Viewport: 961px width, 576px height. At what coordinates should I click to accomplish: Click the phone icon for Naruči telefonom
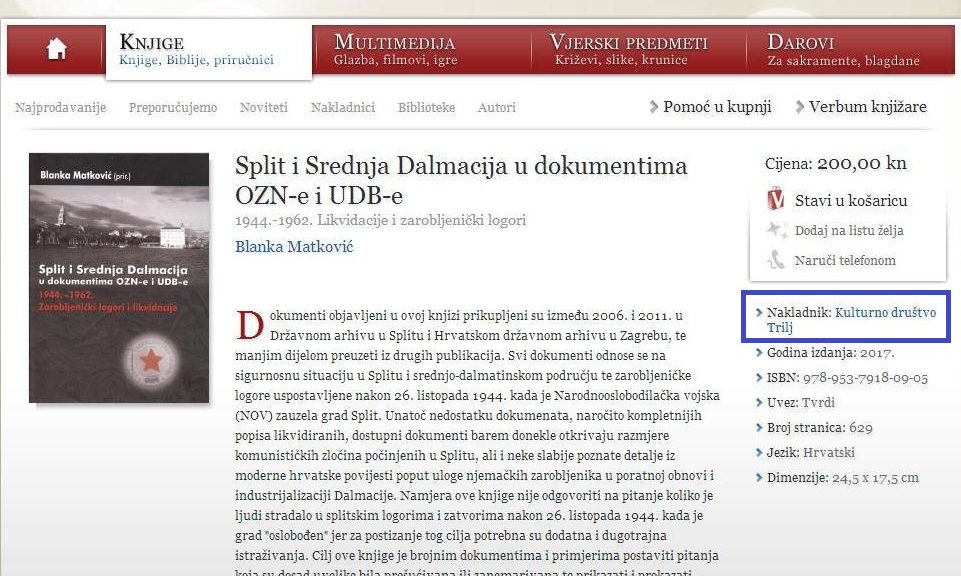pyautogui.click(x=776, y=260)
